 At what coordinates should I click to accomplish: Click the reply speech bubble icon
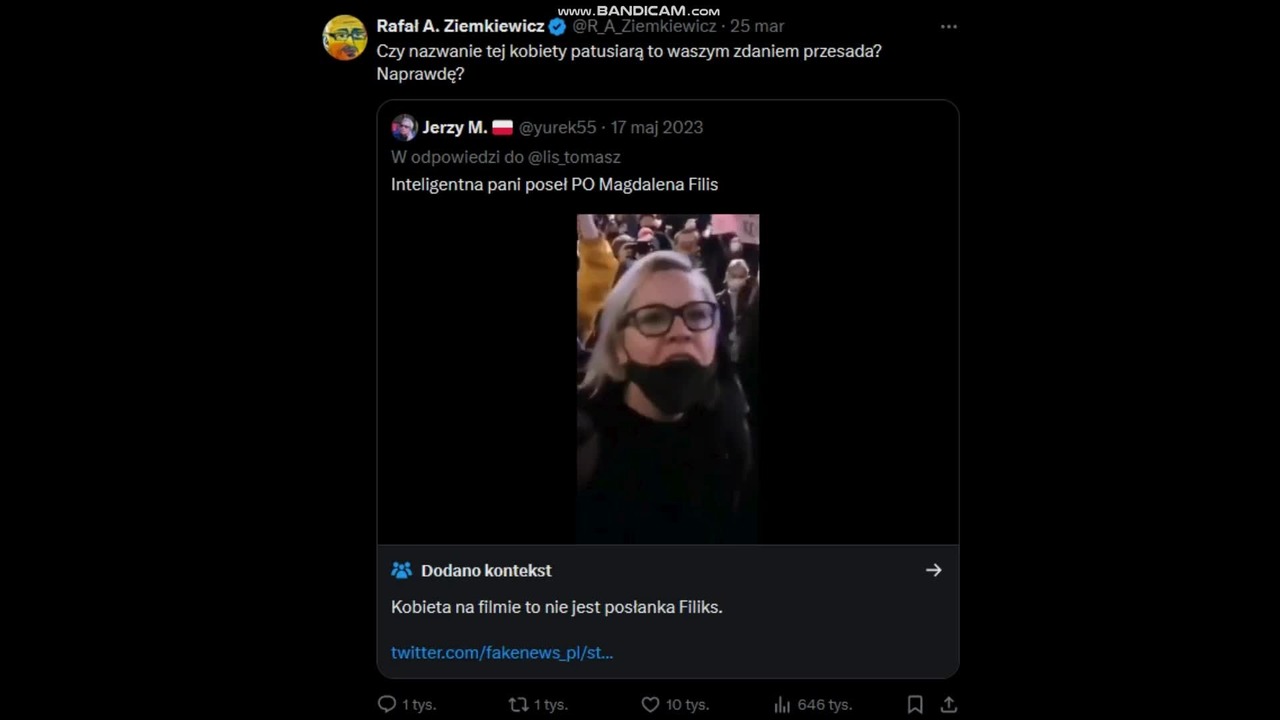(387, 704)
